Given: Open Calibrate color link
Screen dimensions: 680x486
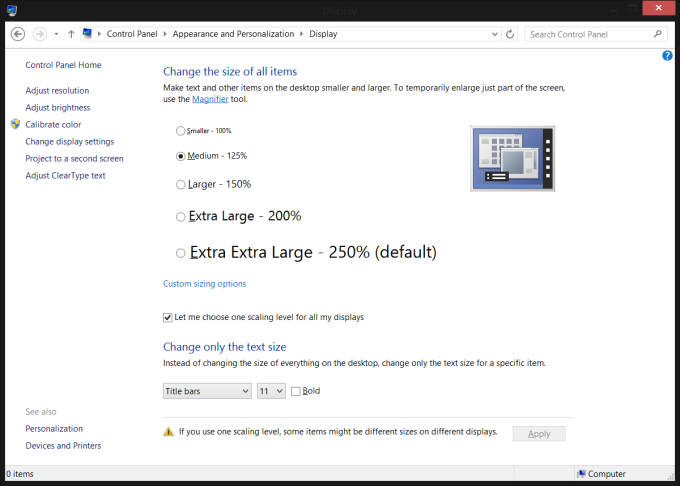Looking at the screenshot, I should [x=53, y=124].
